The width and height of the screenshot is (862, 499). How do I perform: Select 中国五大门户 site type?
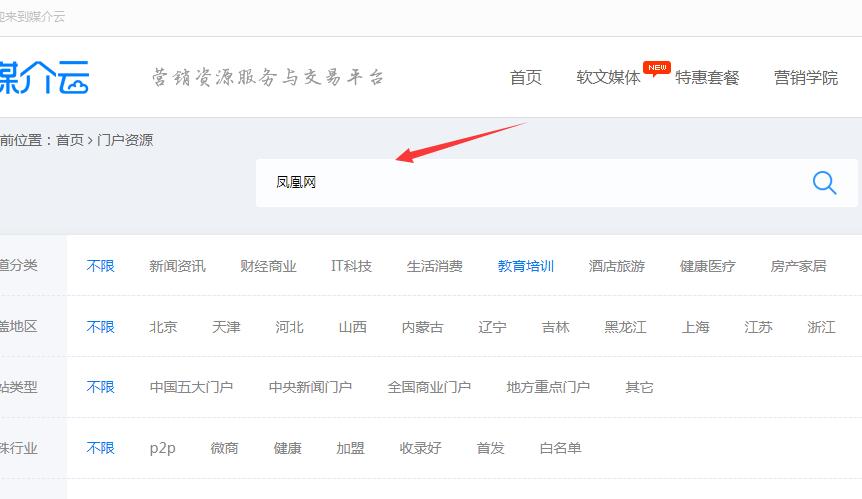pos(191,387)
